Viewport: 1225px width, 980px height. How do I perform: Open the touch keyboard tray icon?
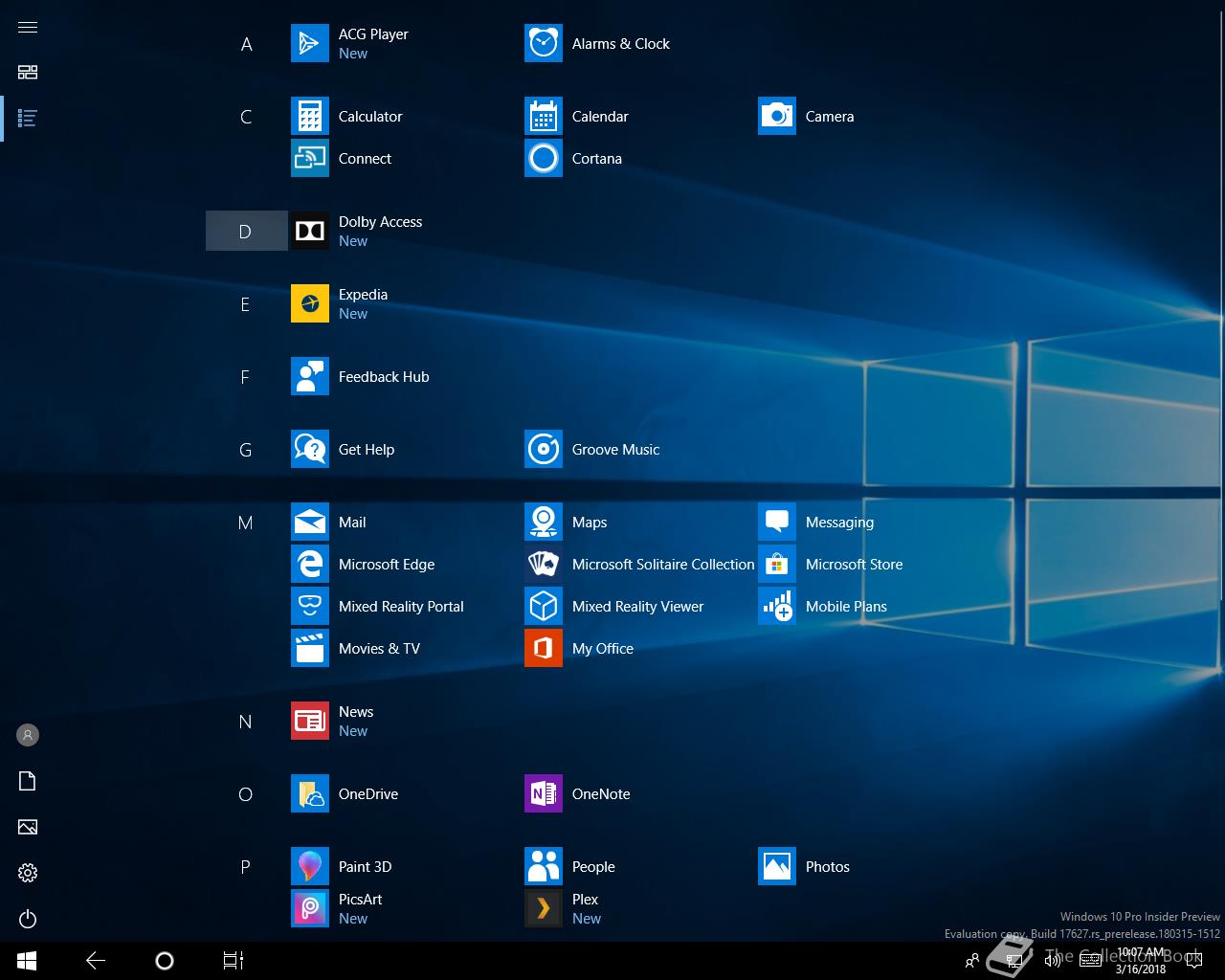pyautogui.click(x=1090, y=961)
